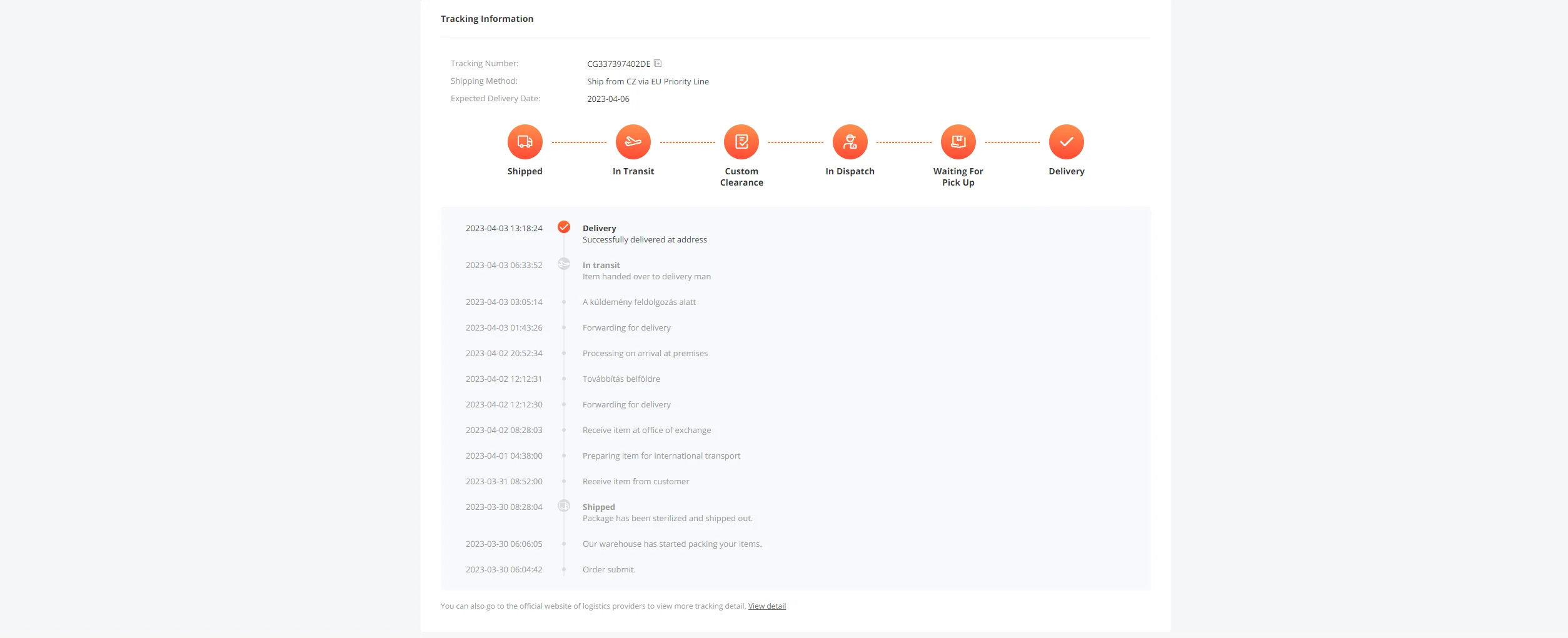Select the In Dispatch courier icon
Image resolution: width=1568 pixels, height=638 pixels.
[850, 142]
